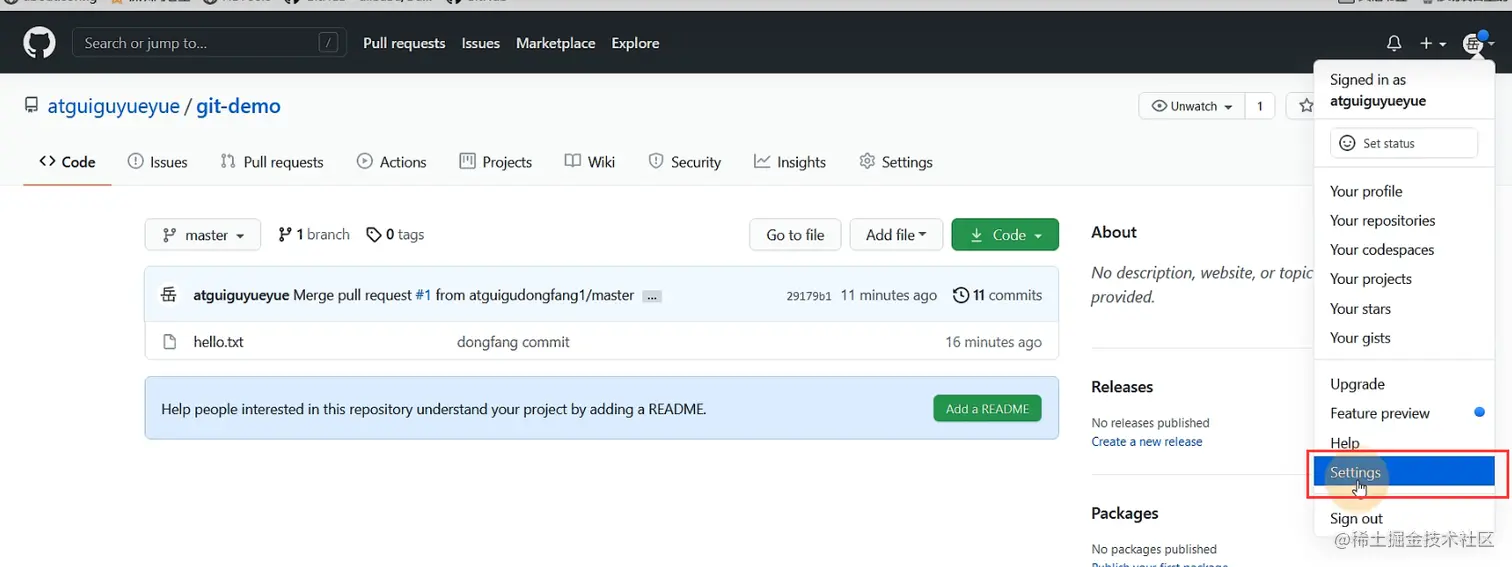Screen dimensions: 1512x567
Task: Click the hello.txt file icon
Action: click(x=169, y=342)
